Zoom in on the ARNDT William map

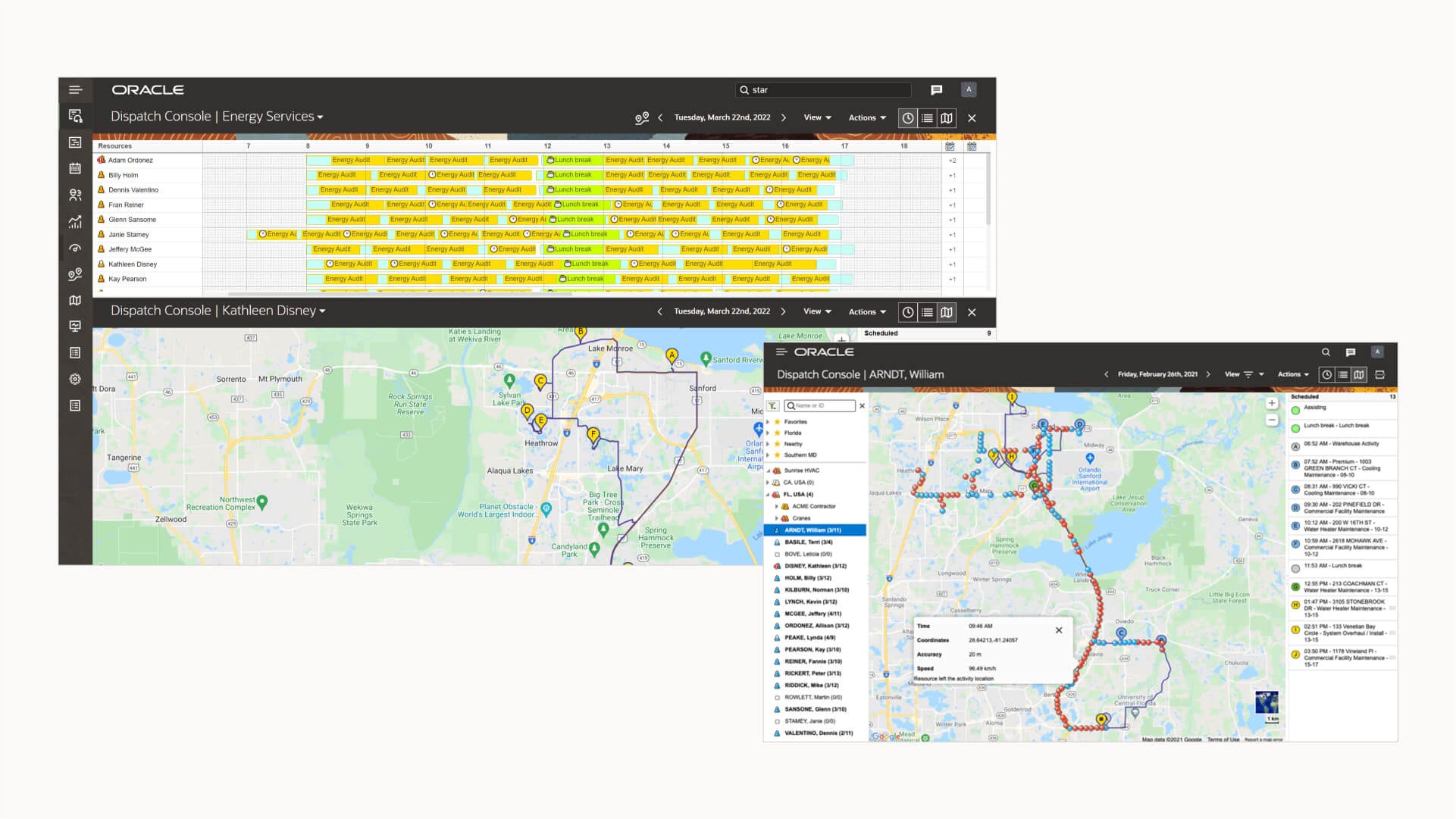[x=1272, y=403]
